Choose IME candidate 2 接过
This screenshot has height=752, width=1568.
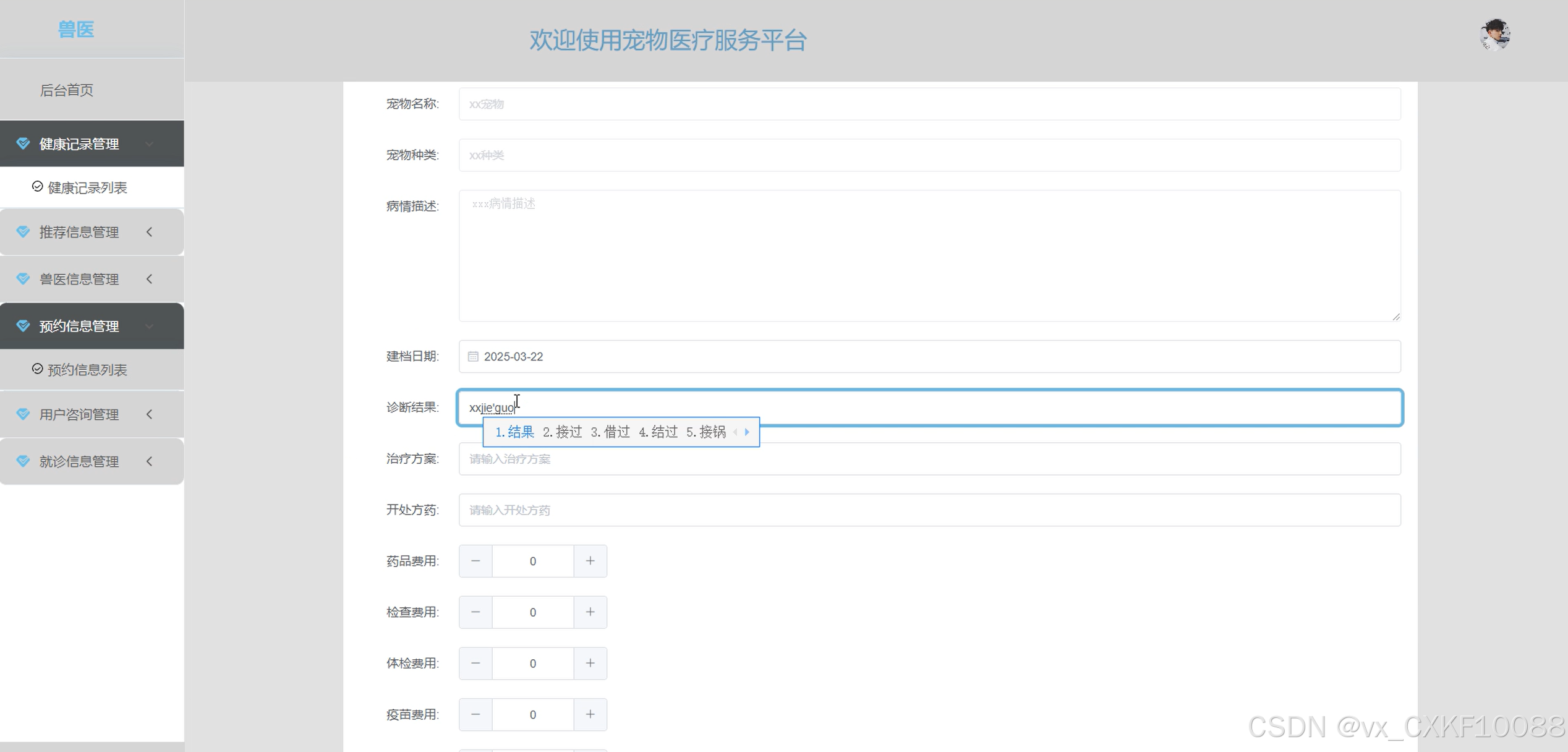562,432
